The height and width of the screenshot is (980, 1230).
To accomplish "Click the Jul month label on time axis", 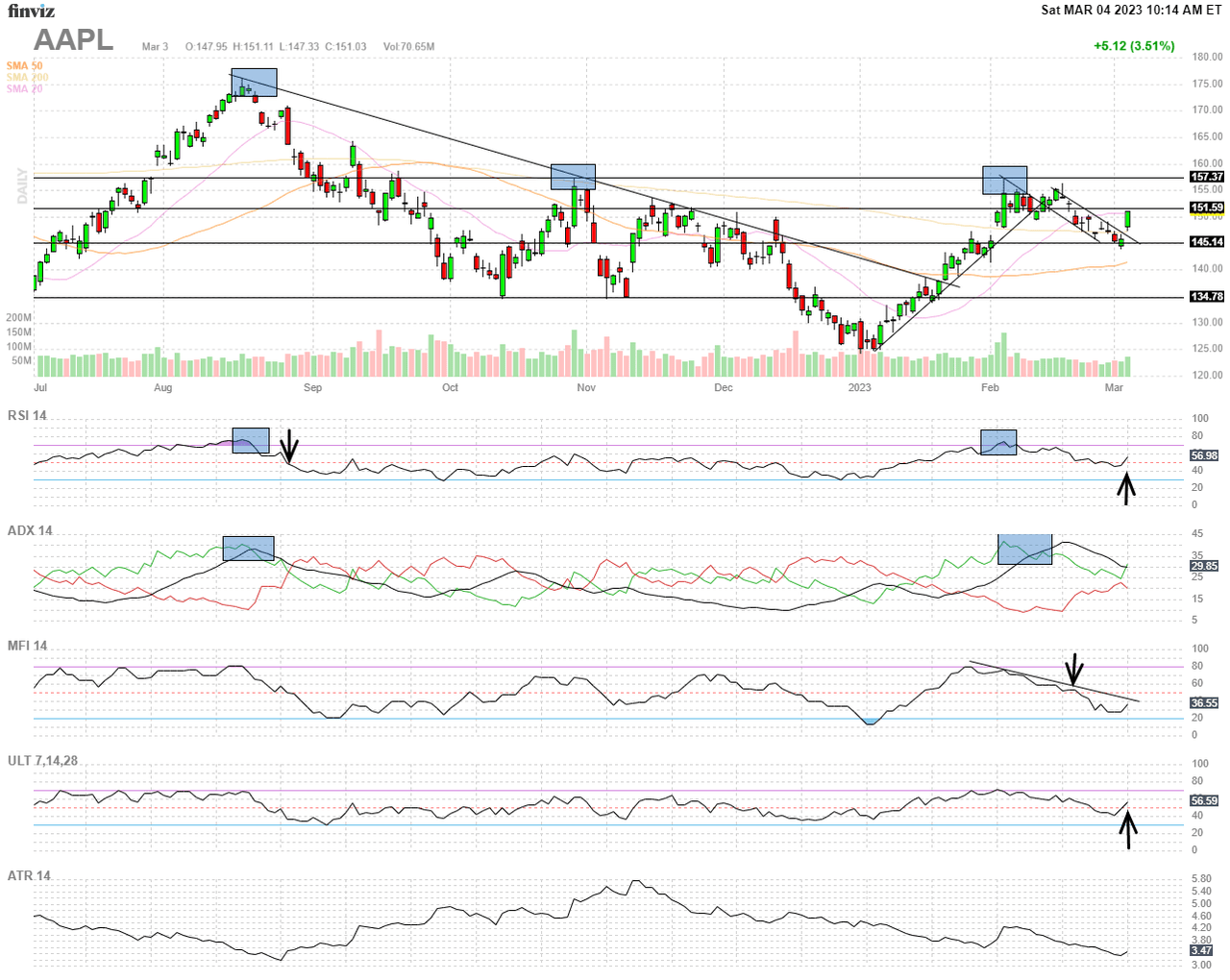I will click(x=40, y=388).
